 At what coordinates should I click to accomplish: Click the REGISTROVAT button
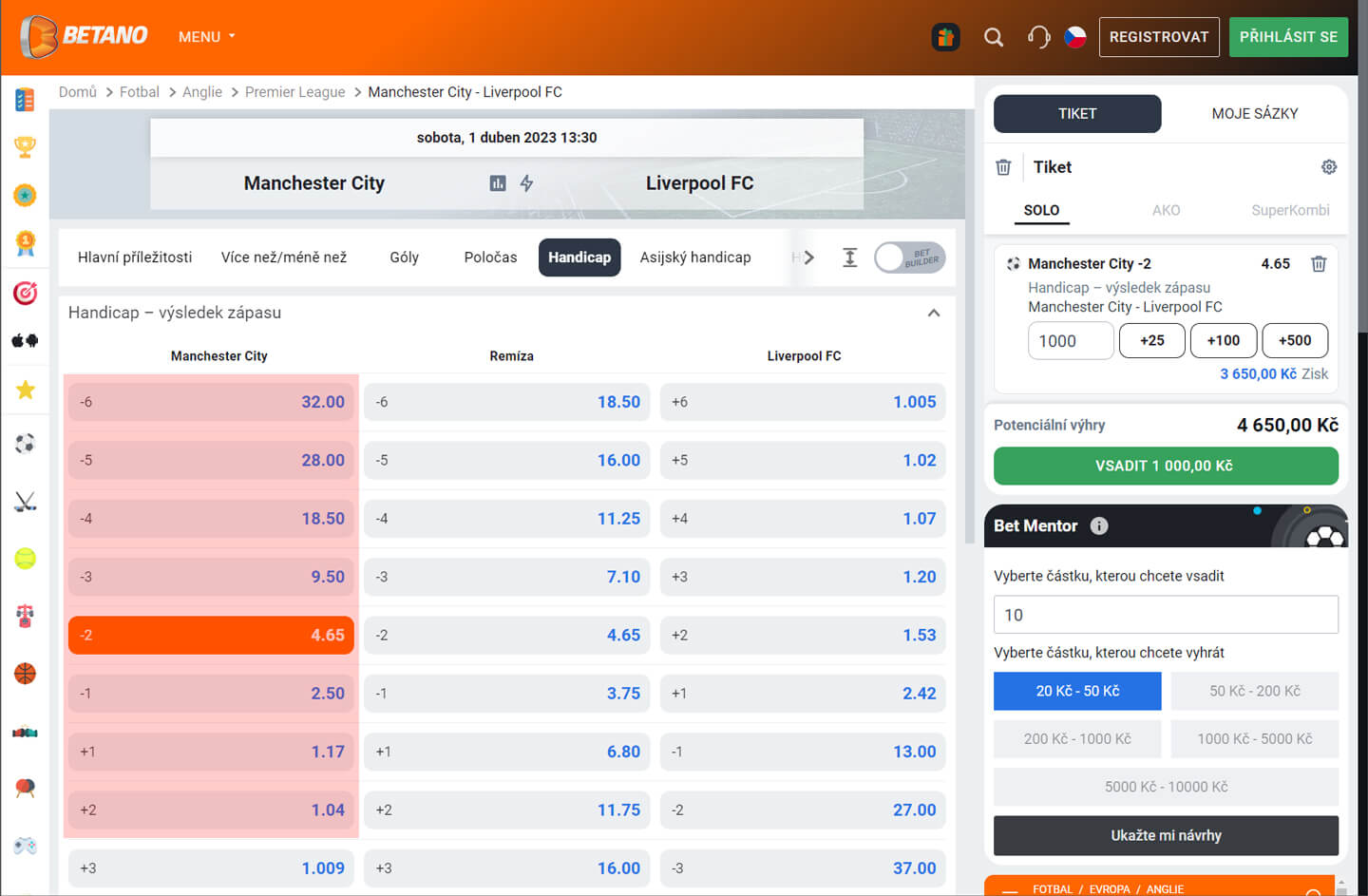pos(1159,37)
